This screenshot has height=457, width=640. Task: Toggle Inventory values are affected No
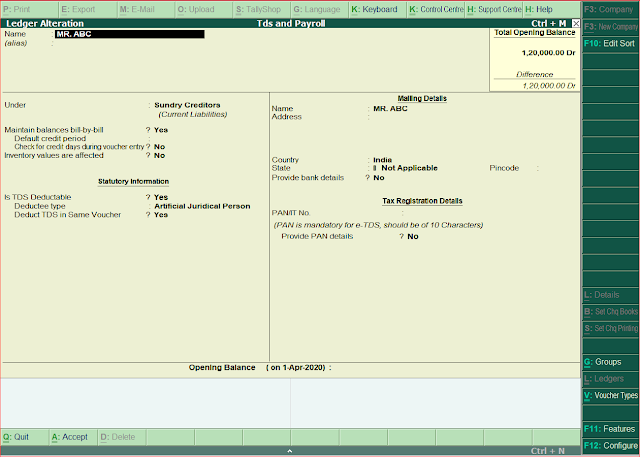pos(160,156)
